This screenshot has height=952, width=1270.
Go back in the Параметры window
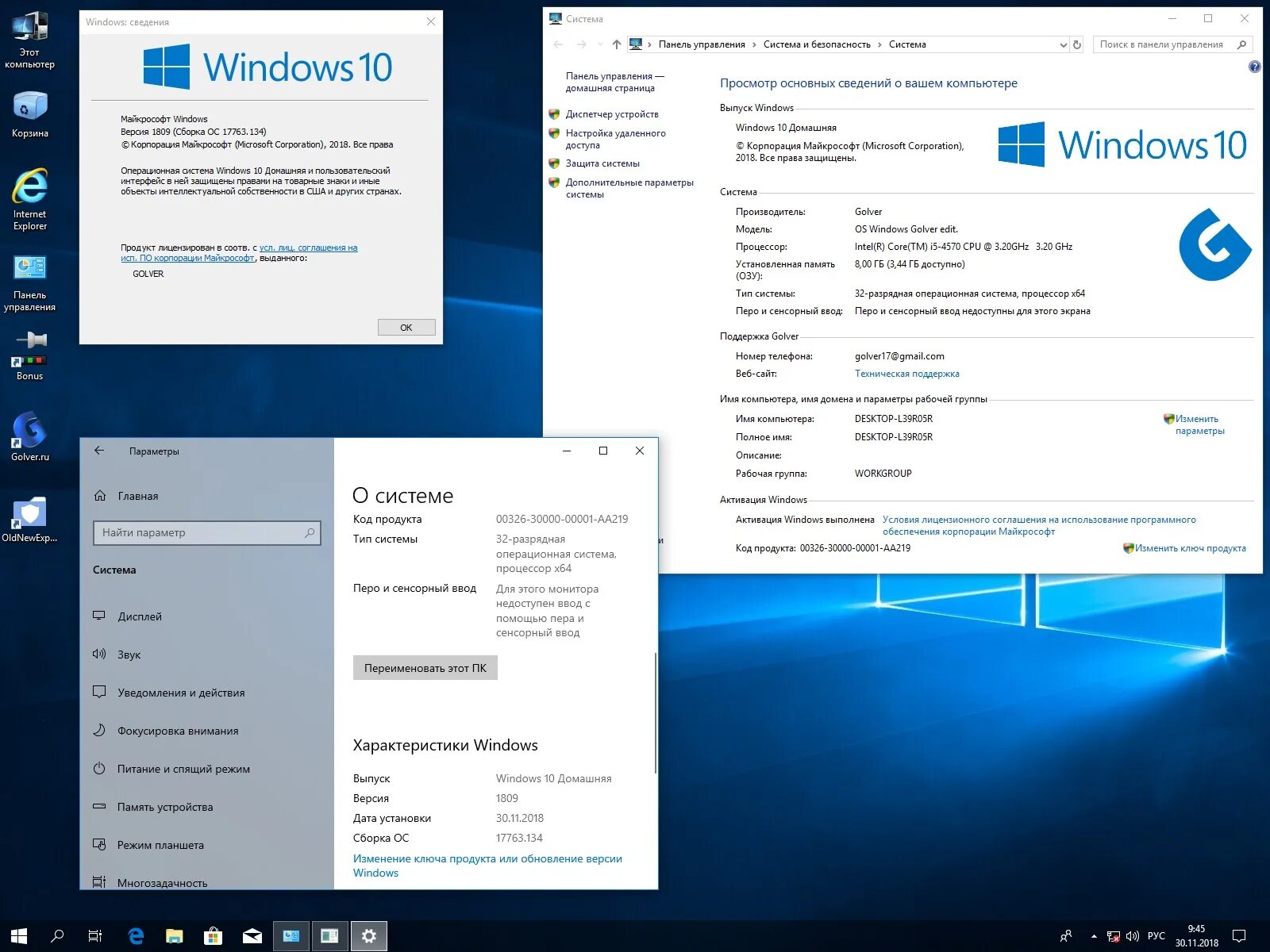(x=99, y=451)
